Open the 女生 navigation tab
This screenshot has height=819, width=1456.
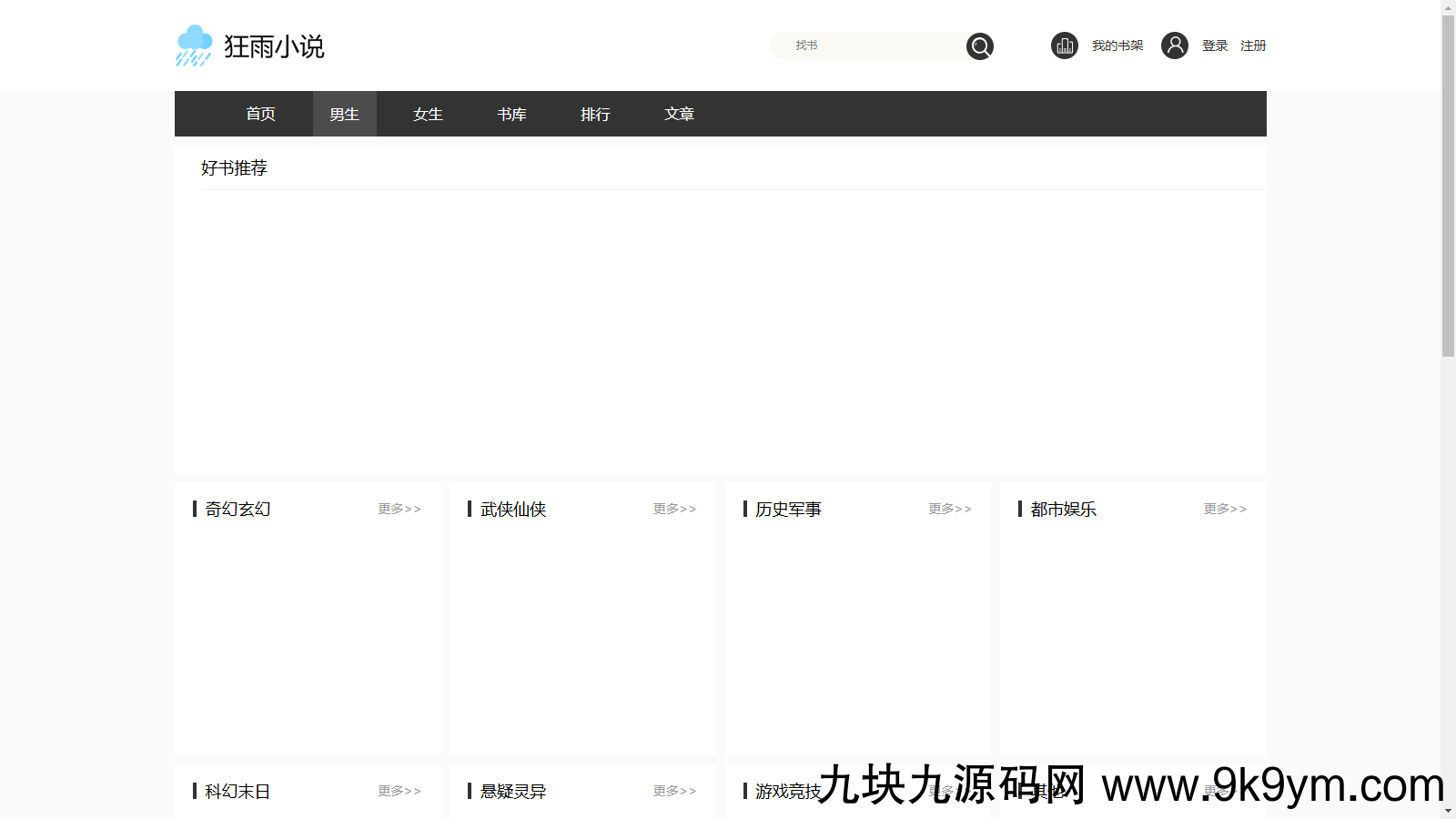tap(428, 114)
